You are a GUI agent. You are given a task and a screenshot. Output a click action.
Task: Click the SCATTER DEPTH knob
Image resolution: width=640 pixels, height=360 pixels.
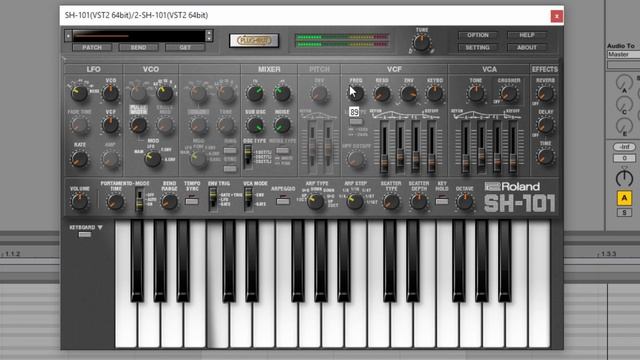click(x=419, y=202)
